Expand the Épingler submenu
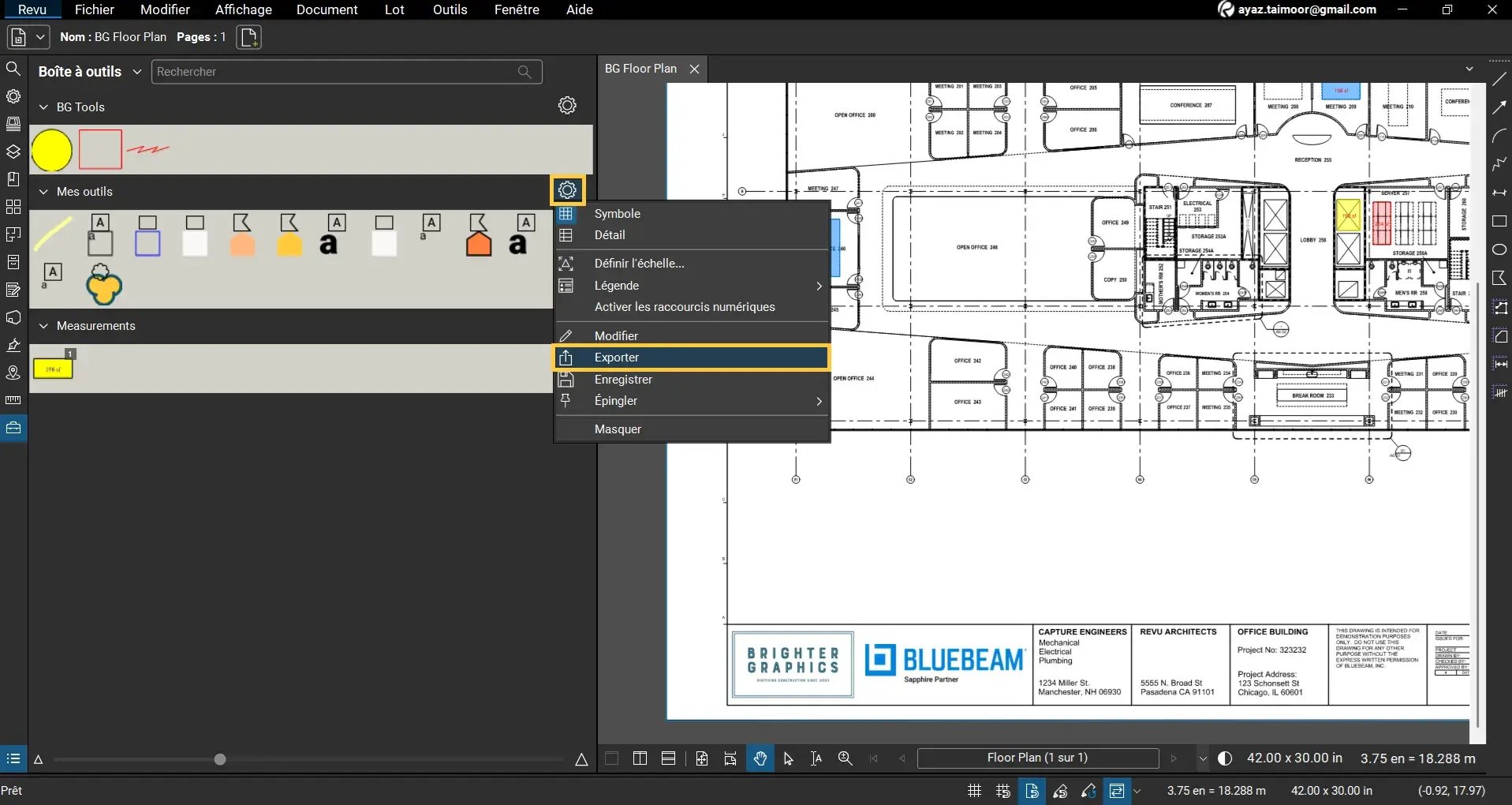This screenshot has width=1512, height=805. (819, 401)
